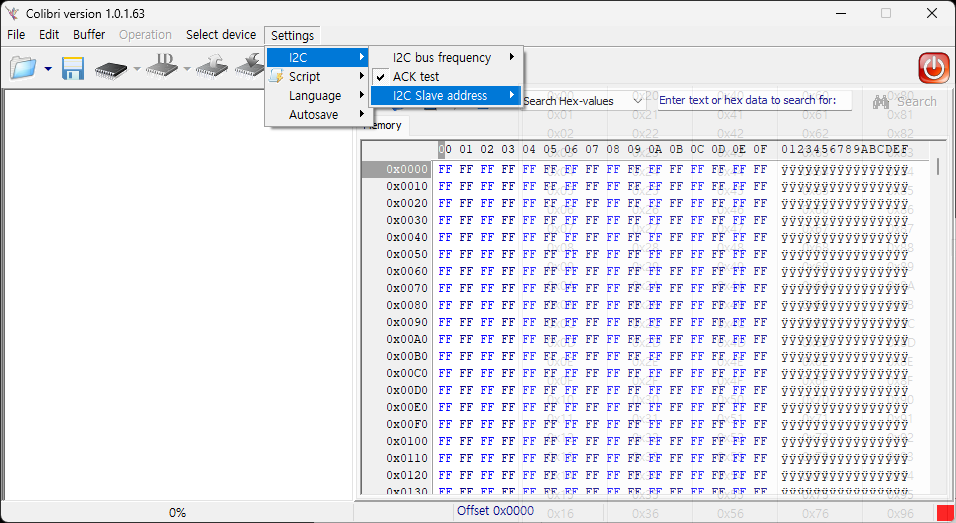The height and width of the screenshot is (523, 956).
Task: Click the 0% progress bar
Action: (177, 513)
